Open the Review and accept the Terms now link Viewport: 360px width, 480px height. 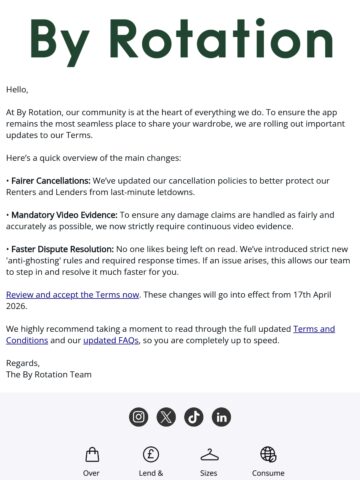(x=72, y=295)
